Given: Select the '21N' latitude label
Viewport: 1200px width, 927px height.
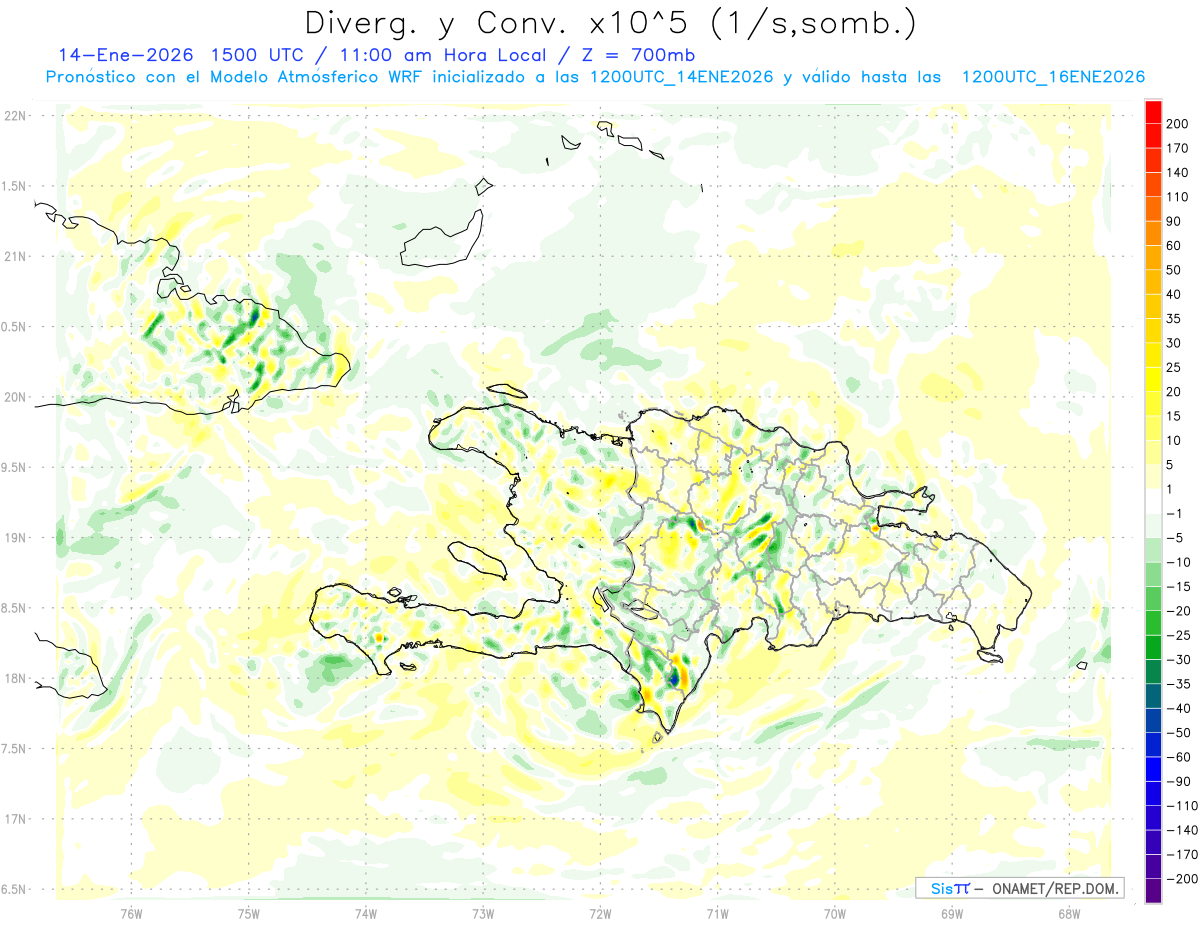Looking at the screenshot, I should point(14,257).
